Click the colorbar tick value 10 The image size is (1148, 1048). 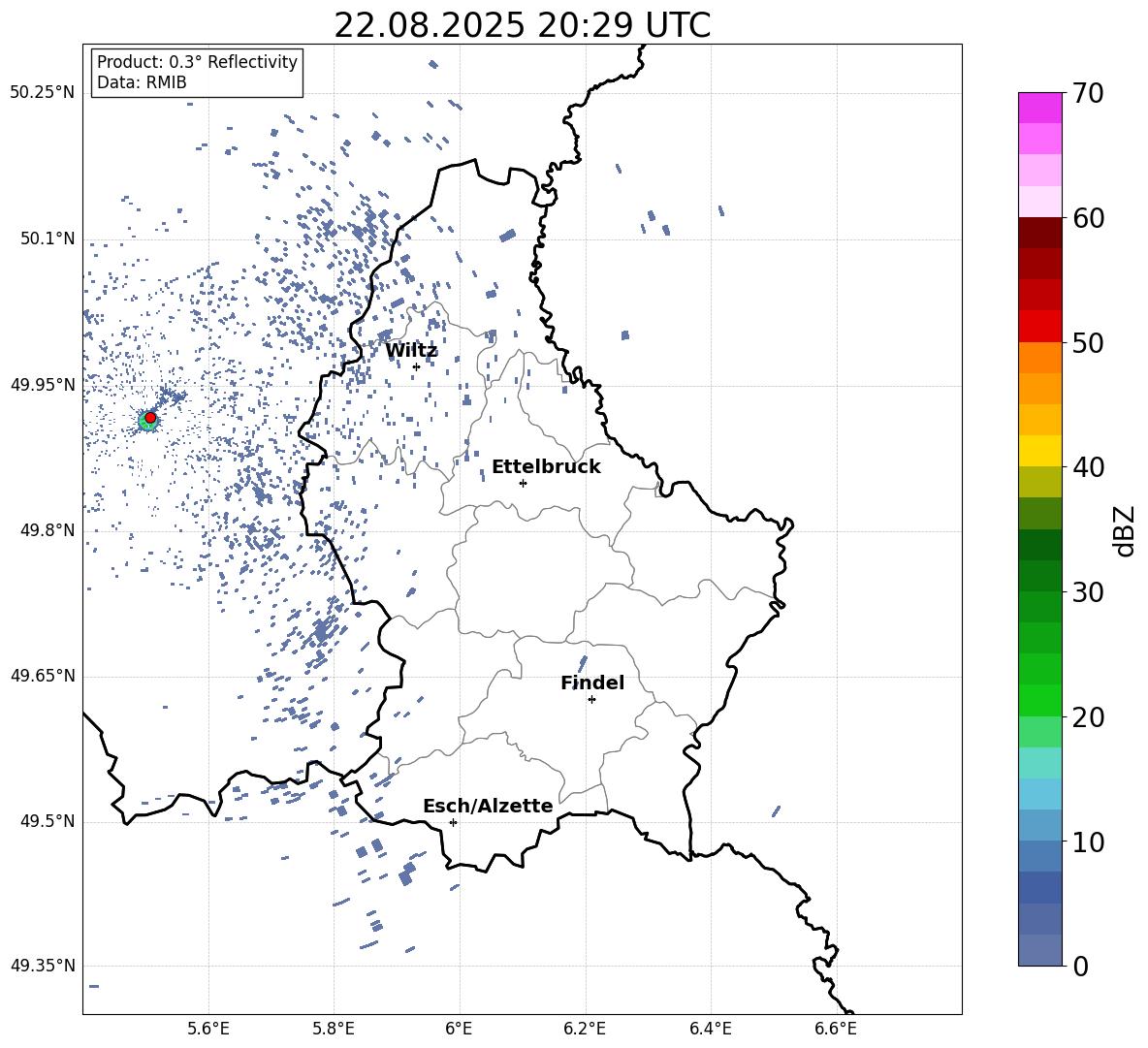pos(1089,842)
